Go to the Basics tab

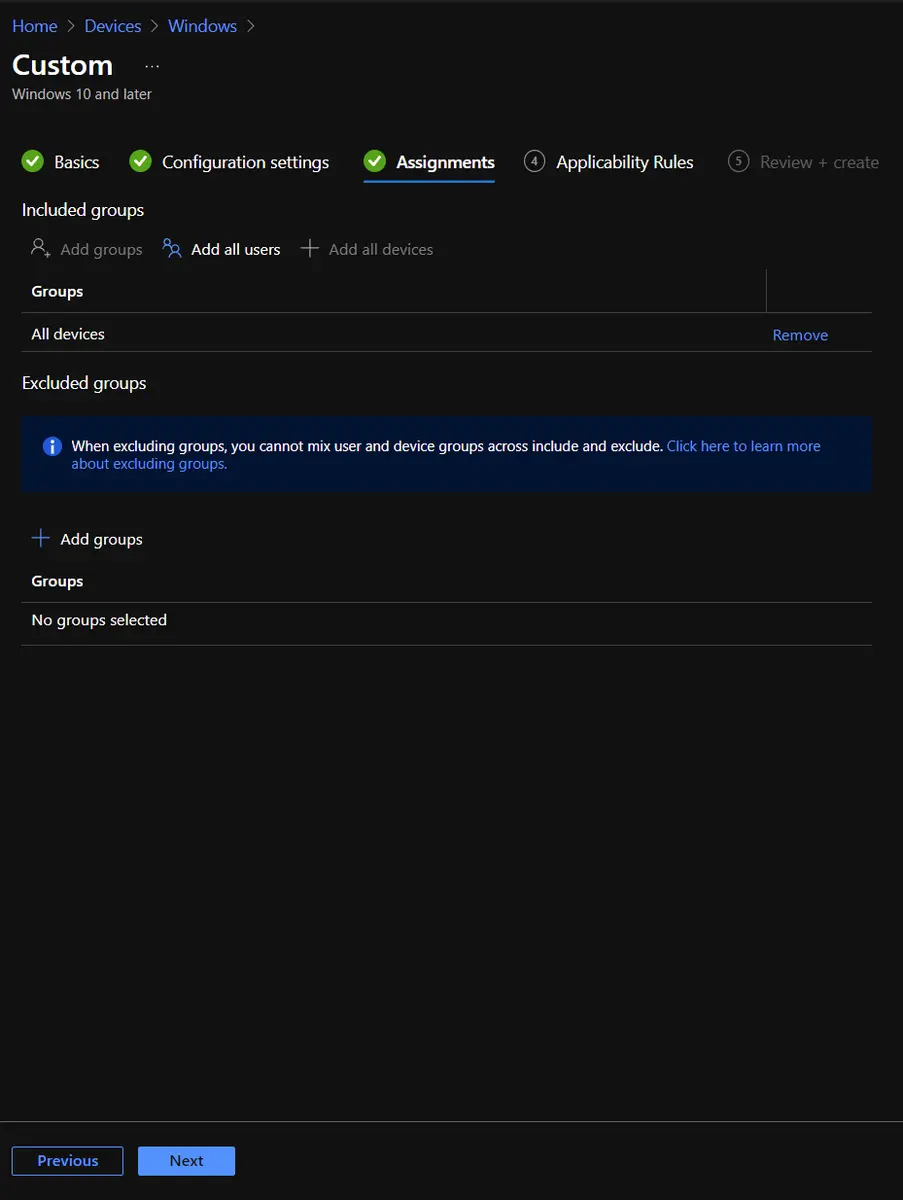(x=76, y=162)
